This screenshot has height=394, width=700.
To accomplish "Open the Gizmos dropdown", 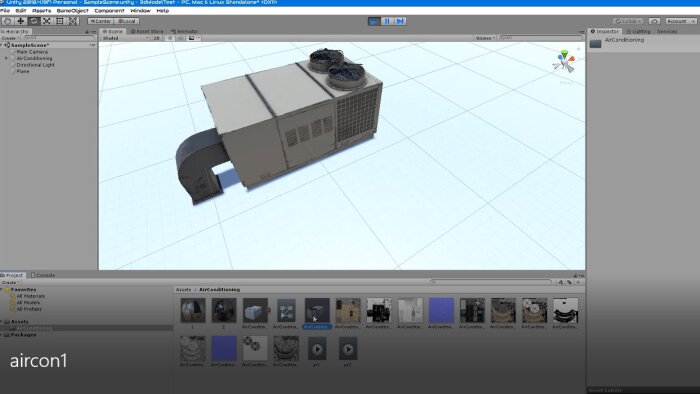I will tap(485, 38).
